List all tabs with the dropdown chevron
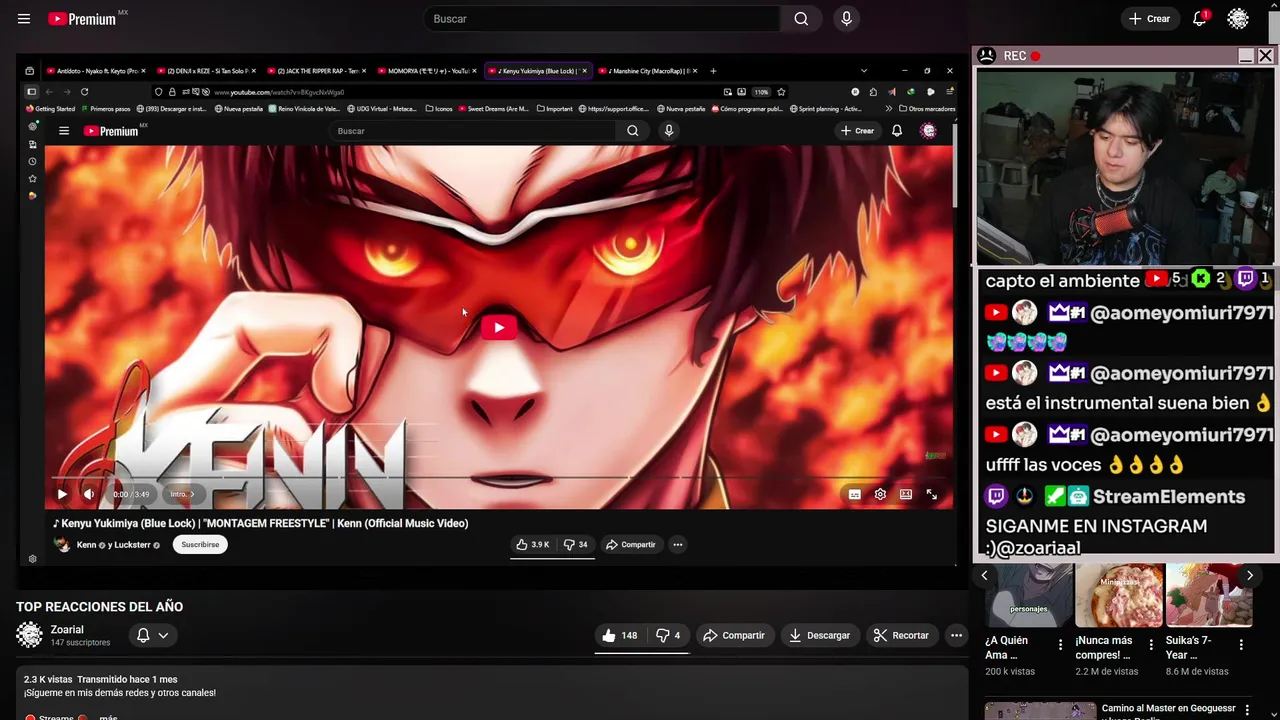 [x=865, y=71]
